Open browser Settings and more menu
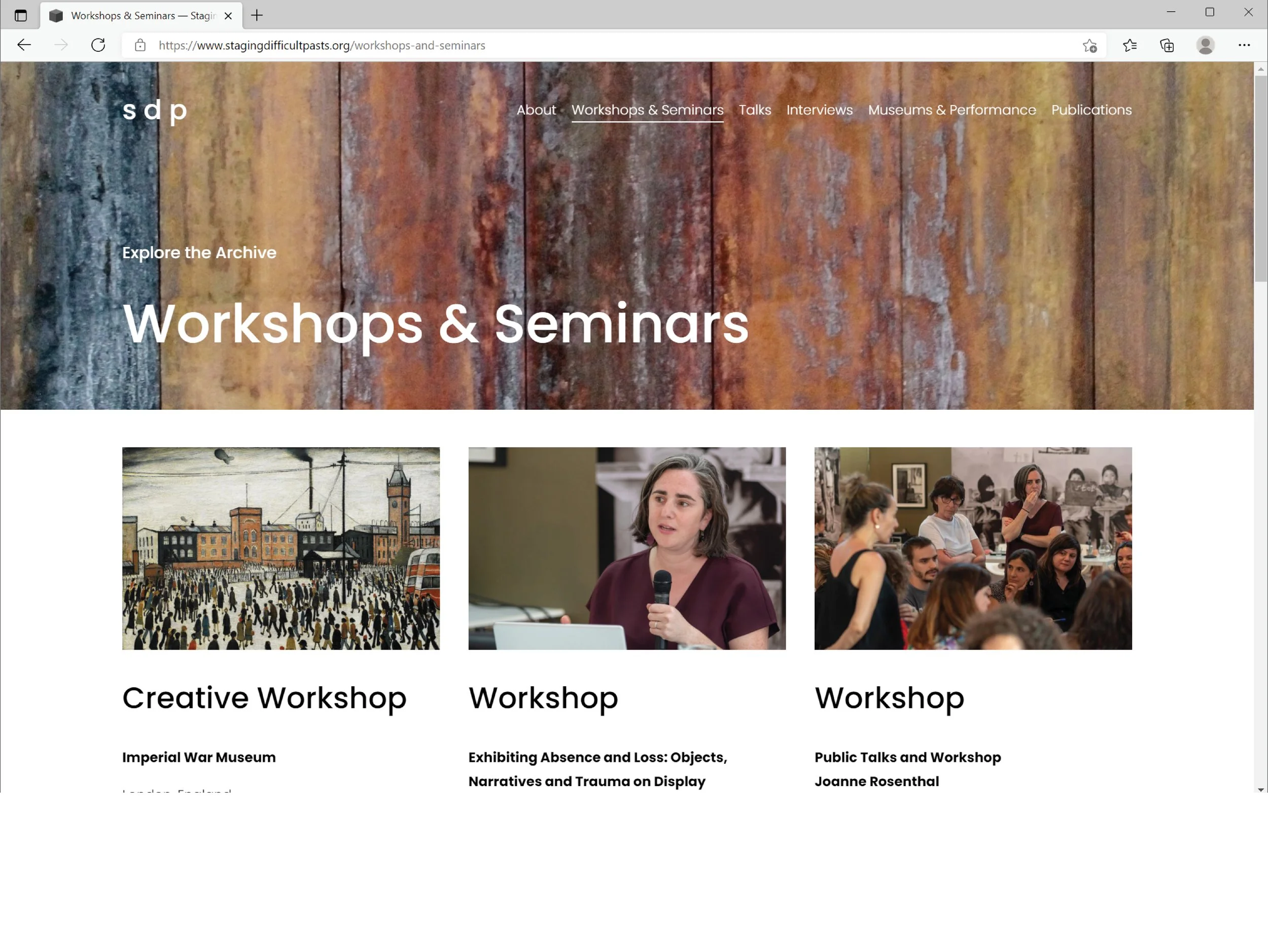Image resolution: width=1268 pixels, height=952 pixels. 1243,45
